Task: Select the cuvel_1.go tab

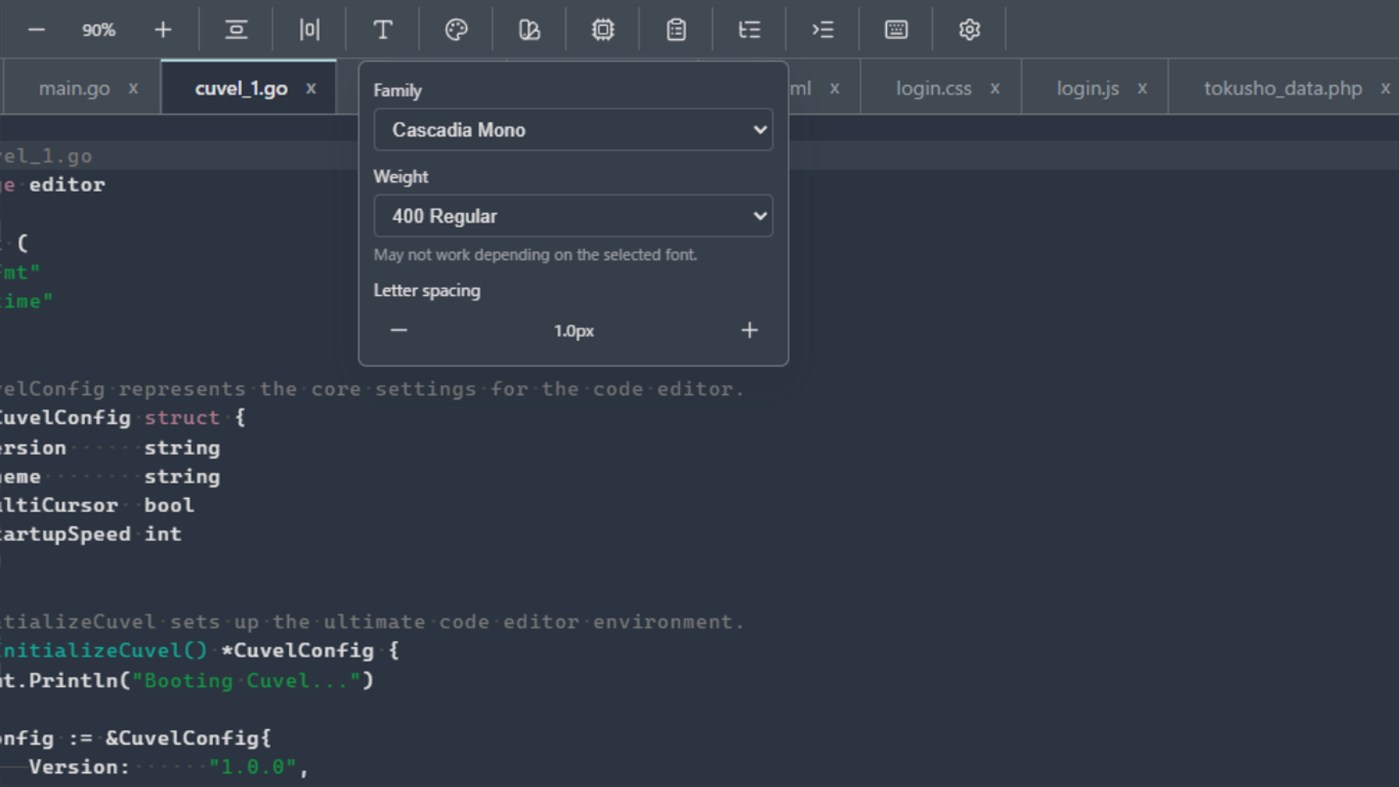Action: click(x=241, y=88)
